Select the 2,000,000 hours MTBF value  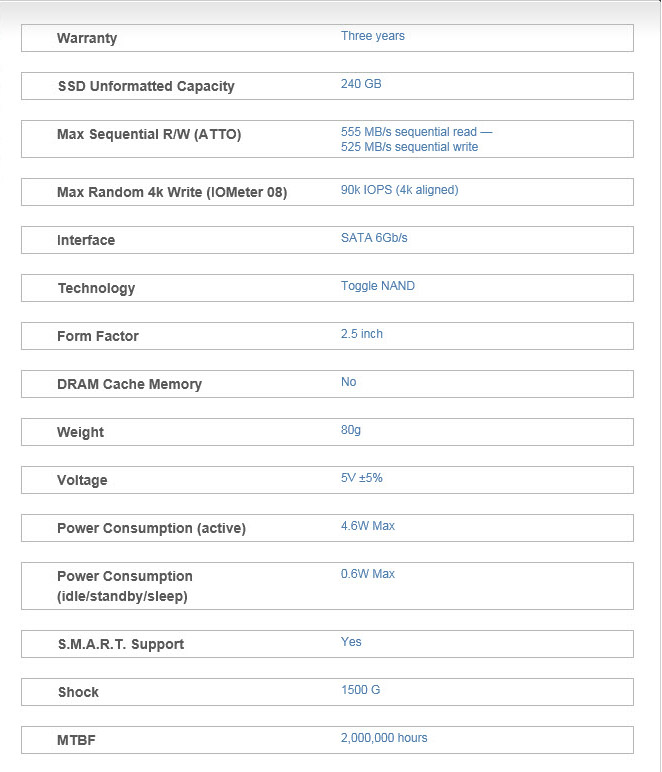point(384,738)
